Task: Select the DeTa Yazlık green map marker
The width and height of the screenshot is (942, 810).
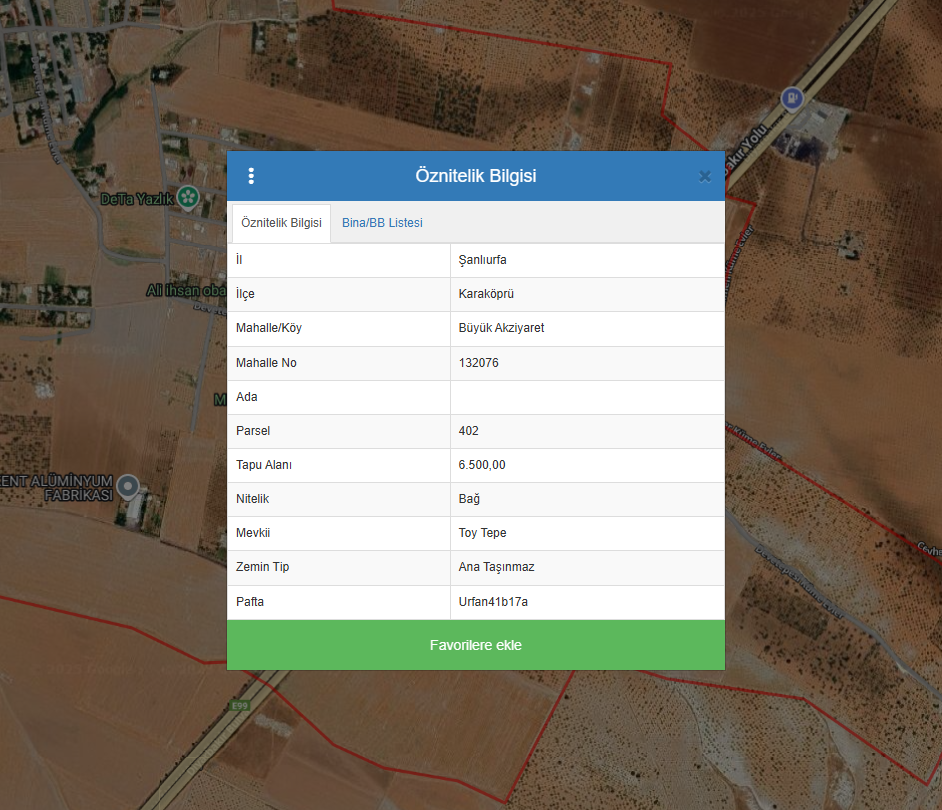Action: [187, 197]
